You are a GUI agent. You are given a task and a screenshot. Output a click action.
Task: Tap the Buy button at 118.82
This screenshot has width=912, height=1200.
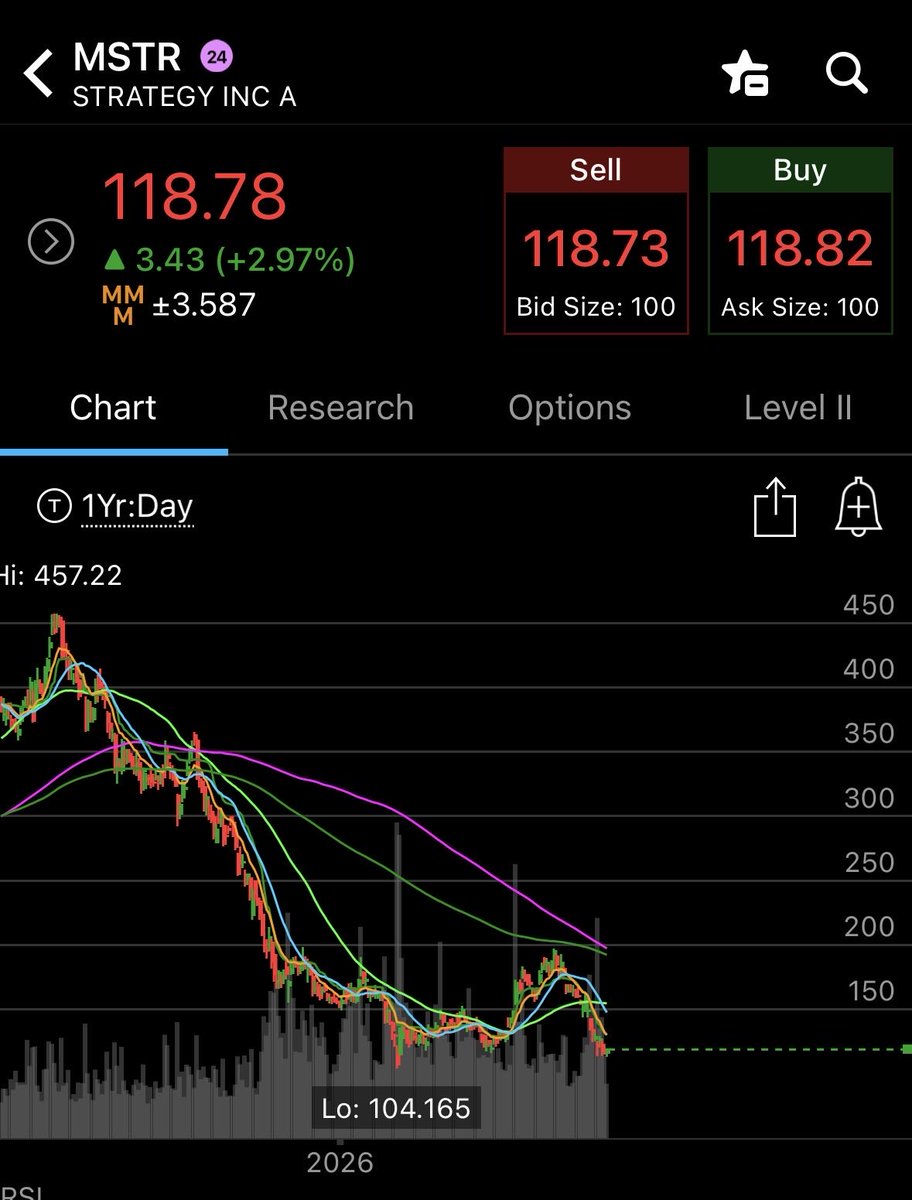800,241
